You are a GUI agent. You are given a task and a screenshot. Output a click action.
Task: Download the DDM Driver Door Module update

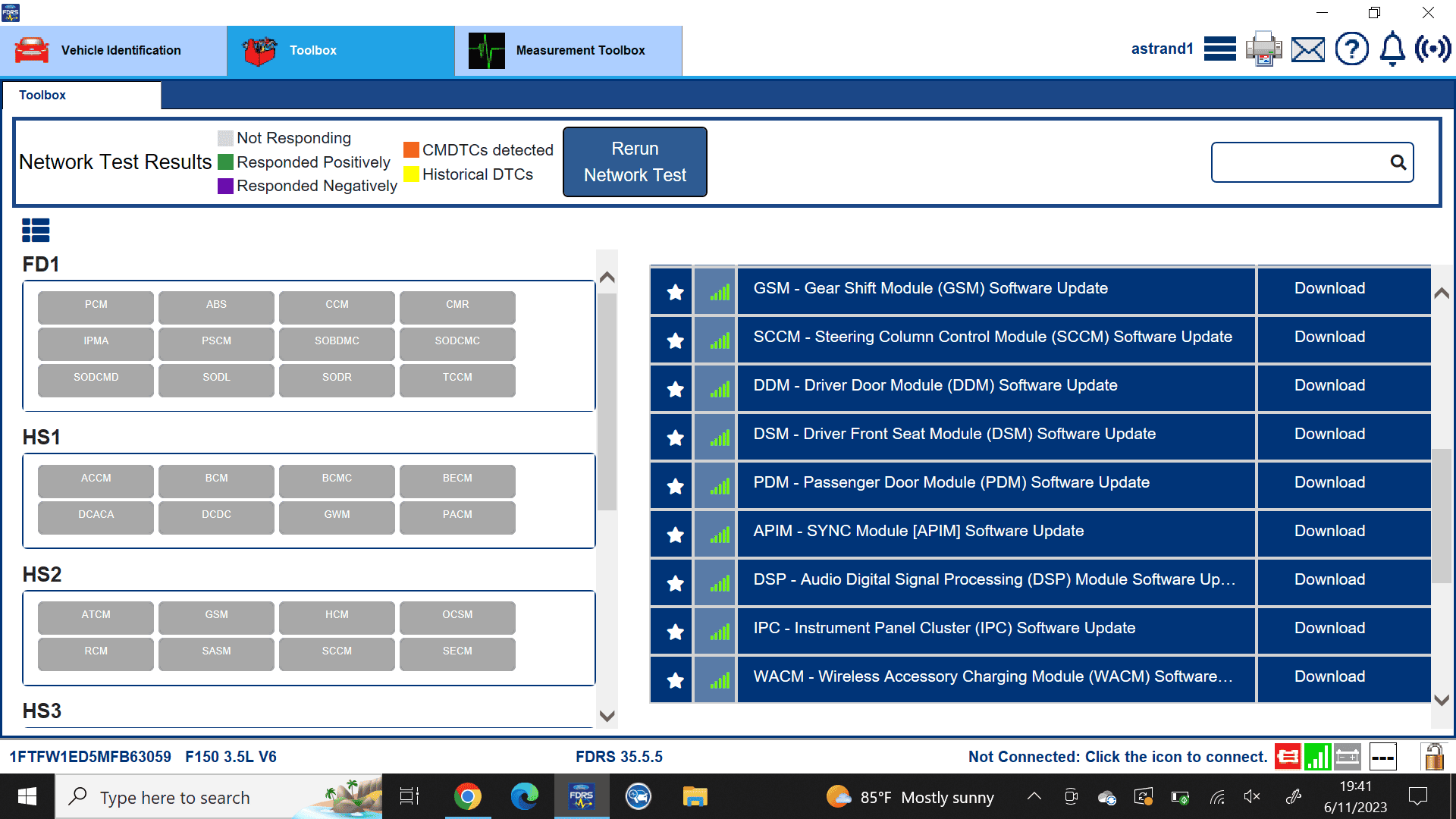(x=1329, y=385)
